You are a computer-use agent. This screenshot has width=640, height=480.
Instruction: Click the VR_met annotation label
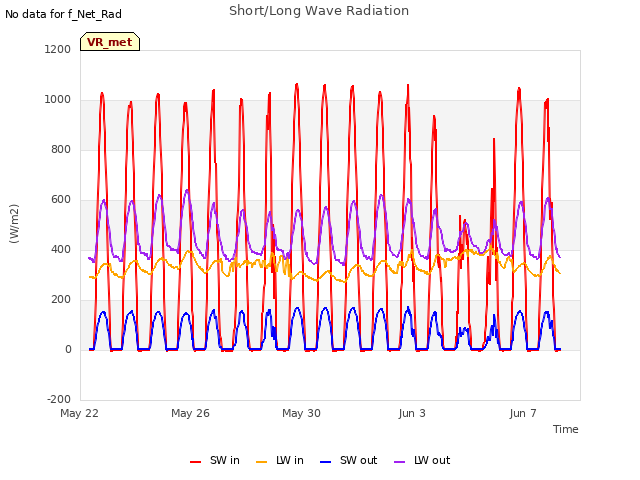coord(110,42)
